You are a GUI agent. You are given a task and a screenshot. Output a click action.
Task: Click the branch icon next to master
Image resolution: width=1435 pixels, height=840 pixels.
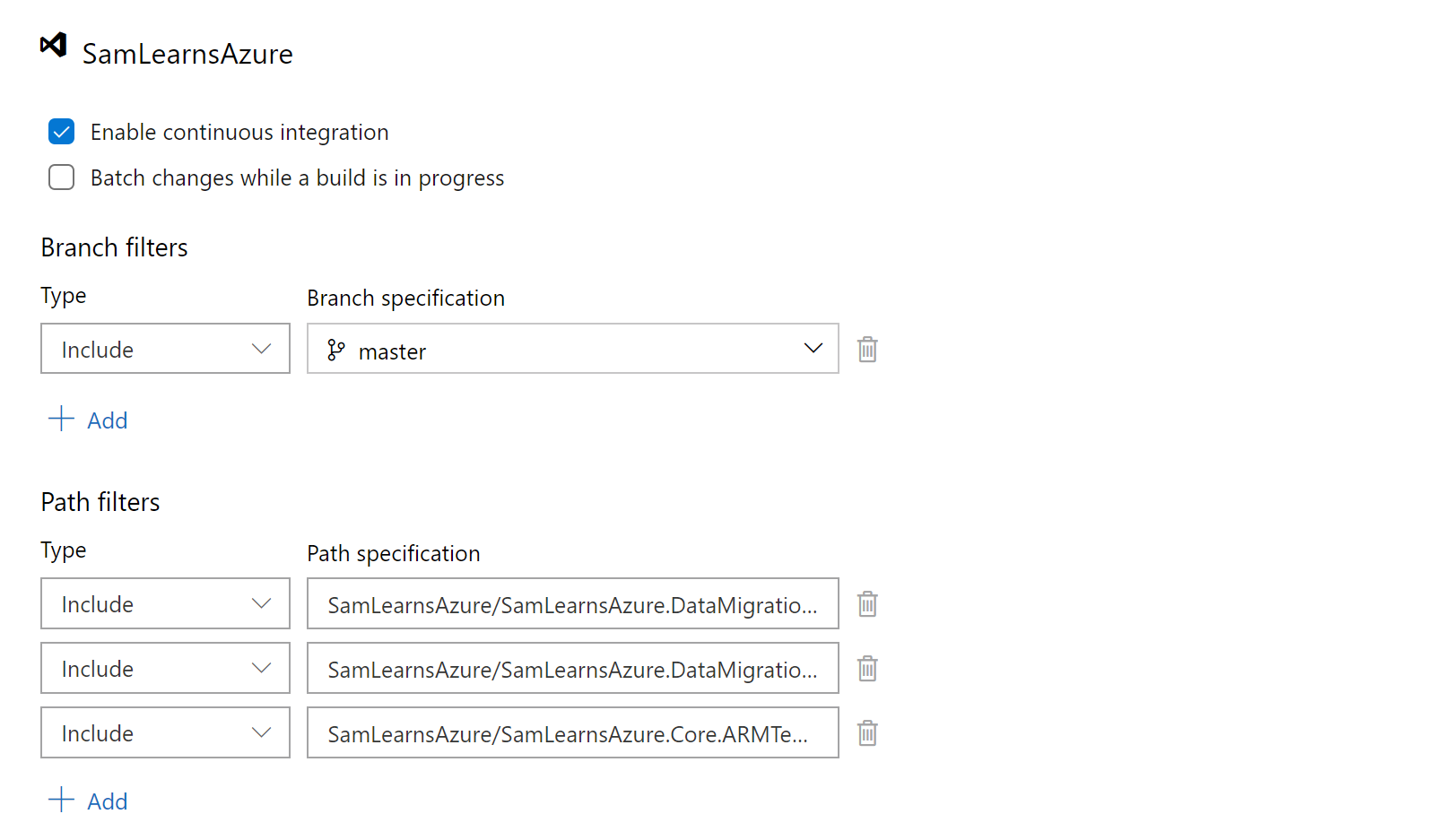click(336, 350)
